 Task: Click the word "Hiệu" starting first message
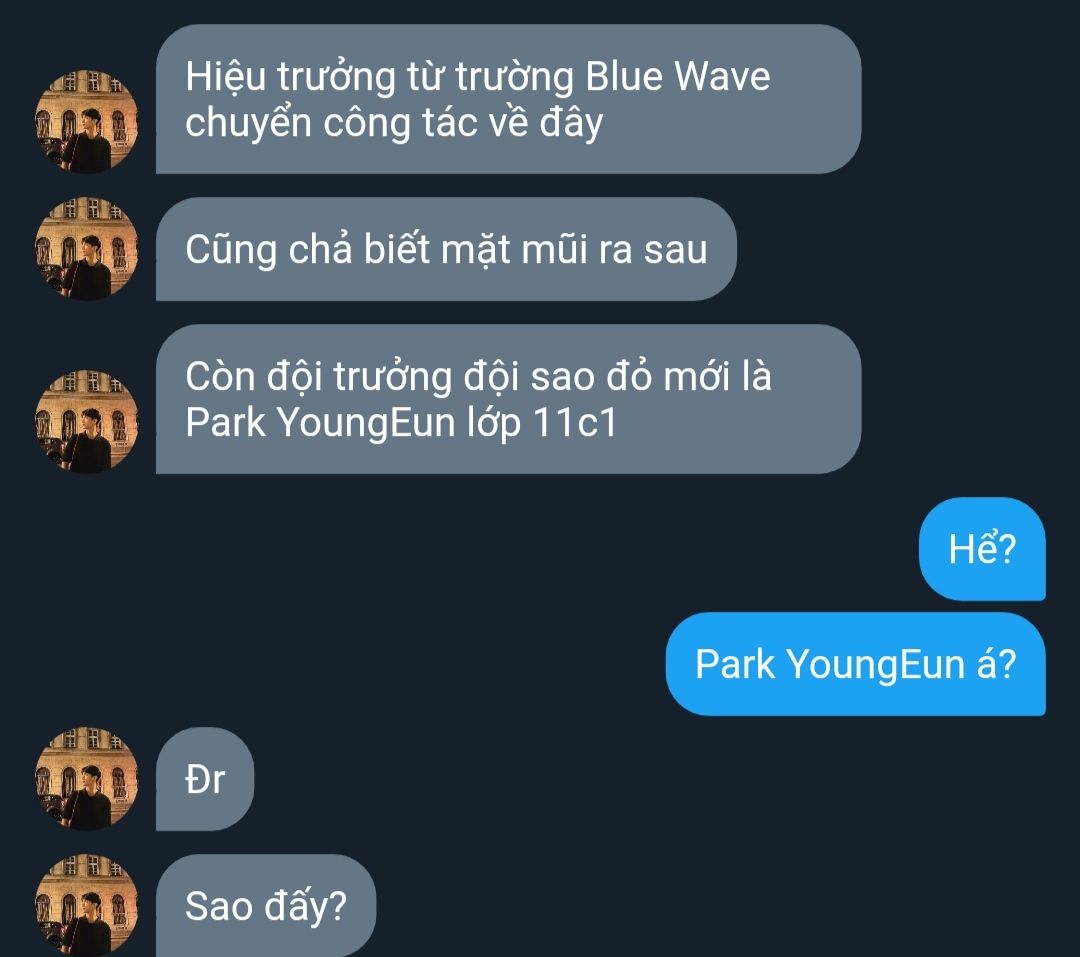point(225,77)
